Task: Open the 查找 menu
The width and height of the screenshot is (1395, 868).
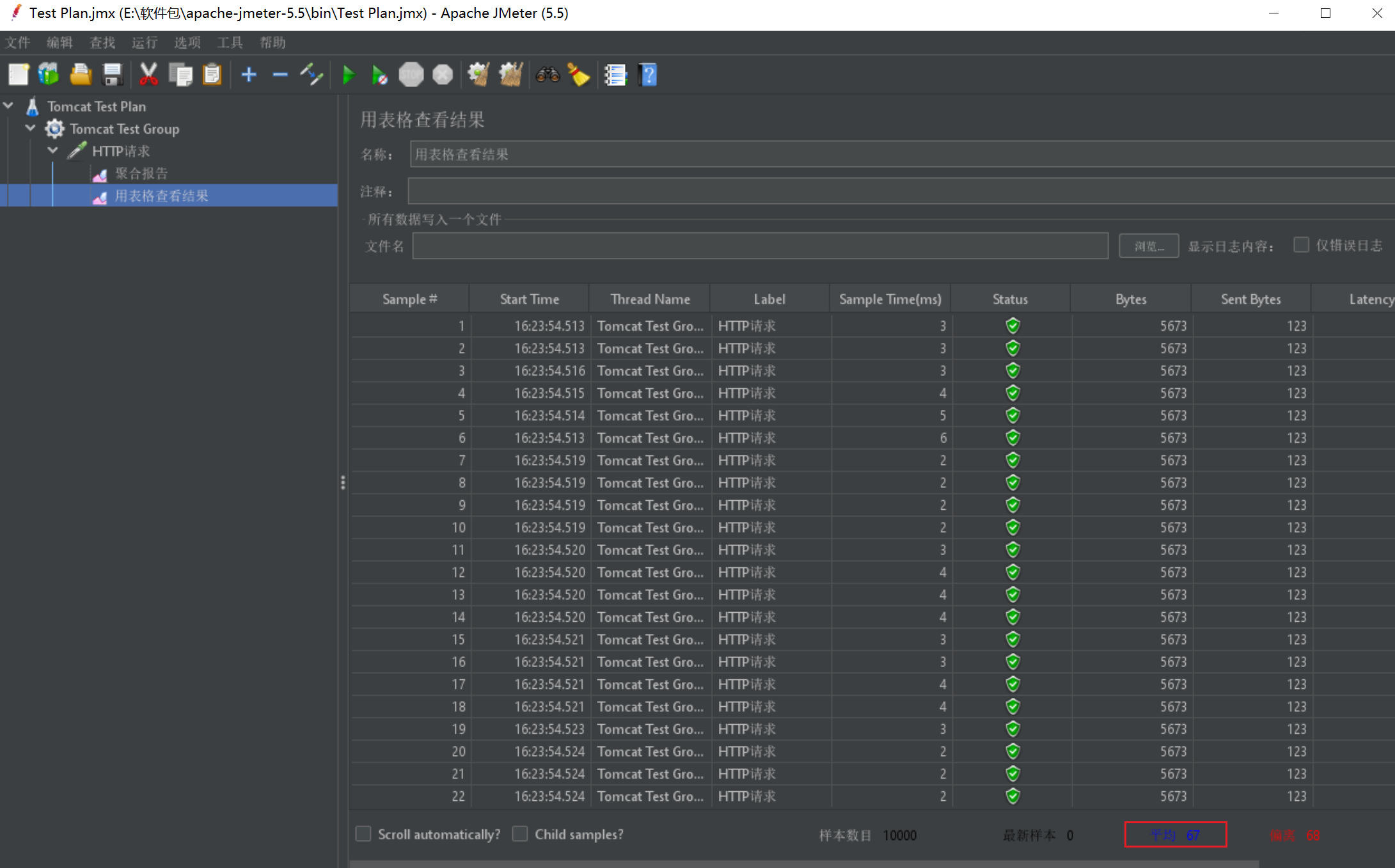Action: [102, 42]
